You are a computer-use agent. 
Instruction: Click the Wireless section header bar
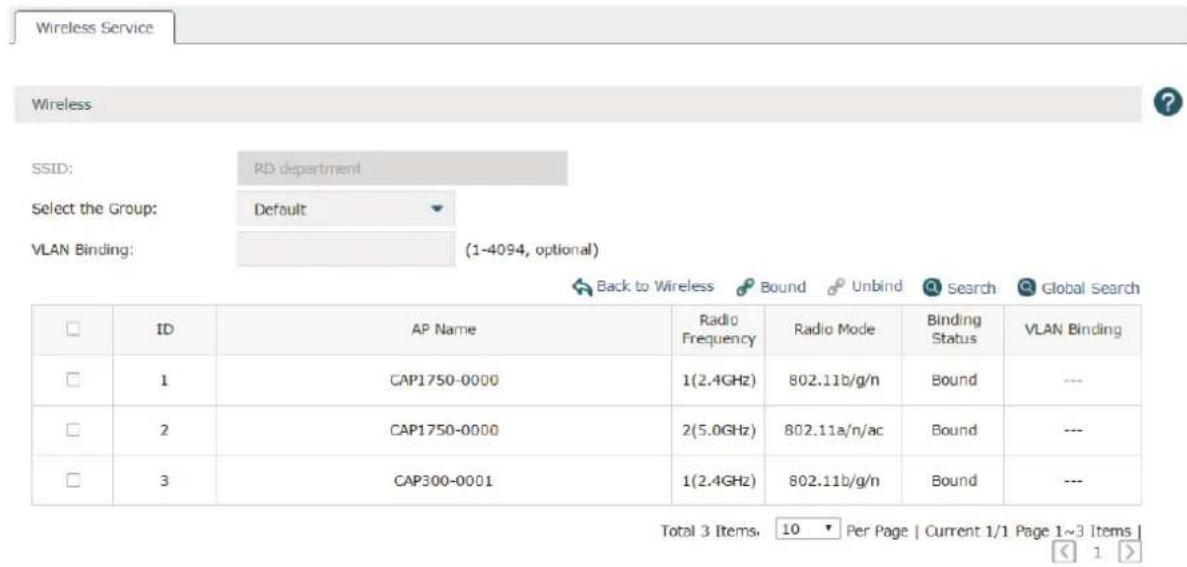[578, 104]
